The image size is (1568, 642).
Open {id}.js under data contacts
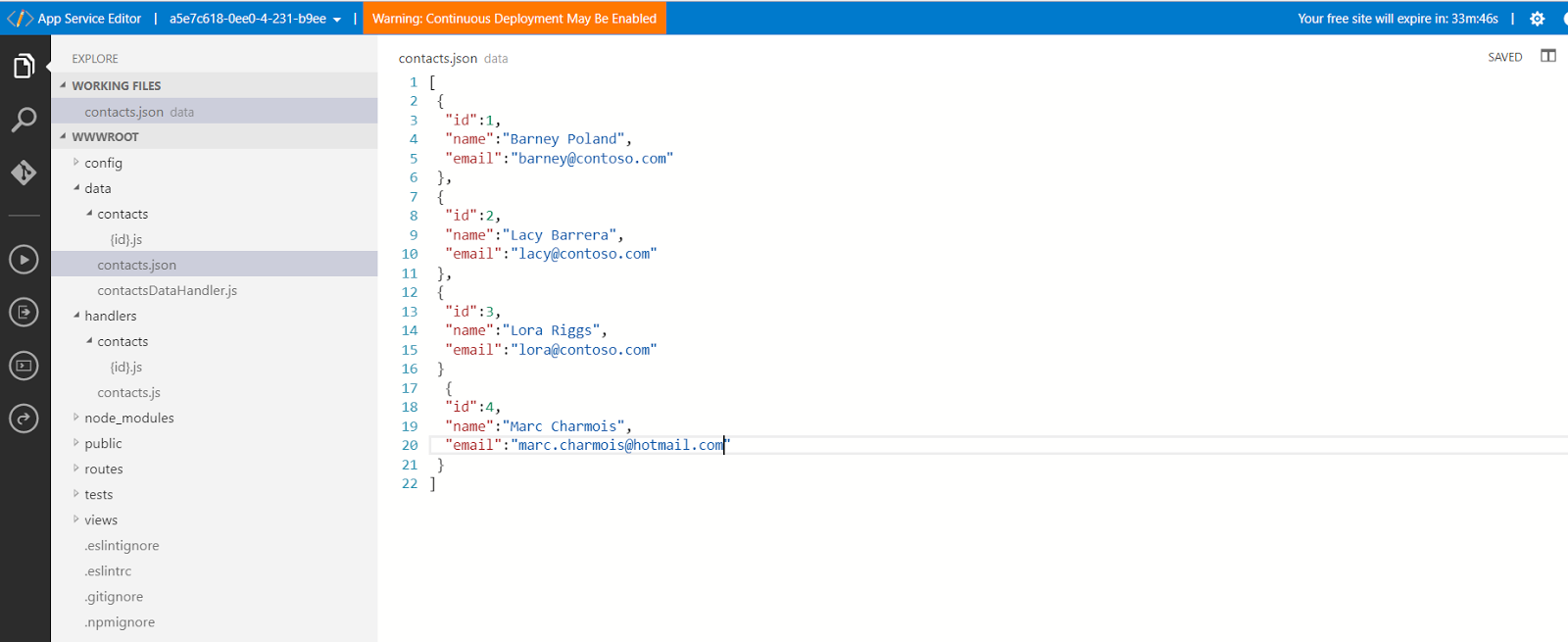[126, 239]
